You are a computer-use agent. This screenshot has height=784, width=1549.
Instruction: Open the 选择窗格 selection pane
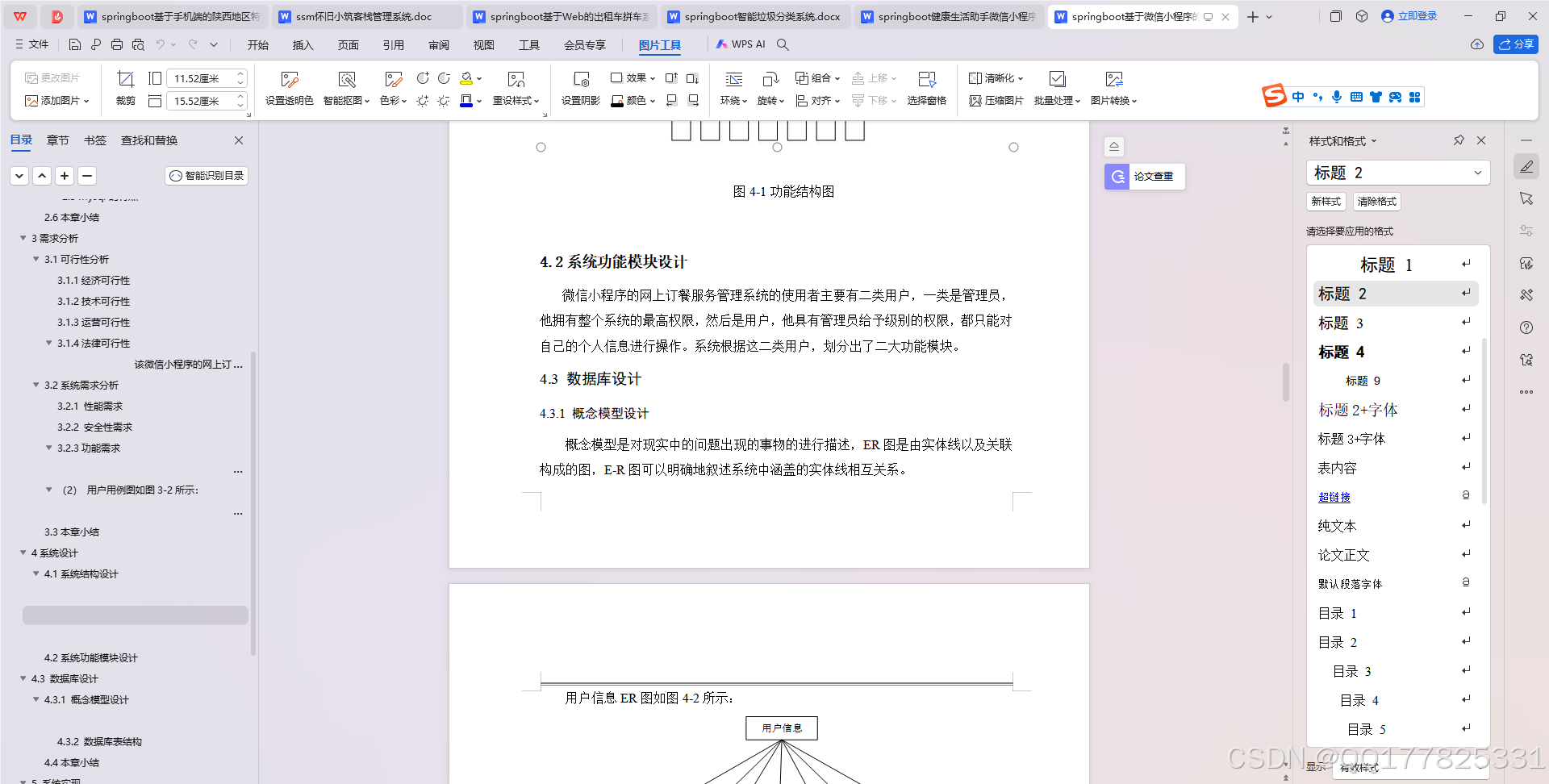pyautogui.click(x=927, y=87)
